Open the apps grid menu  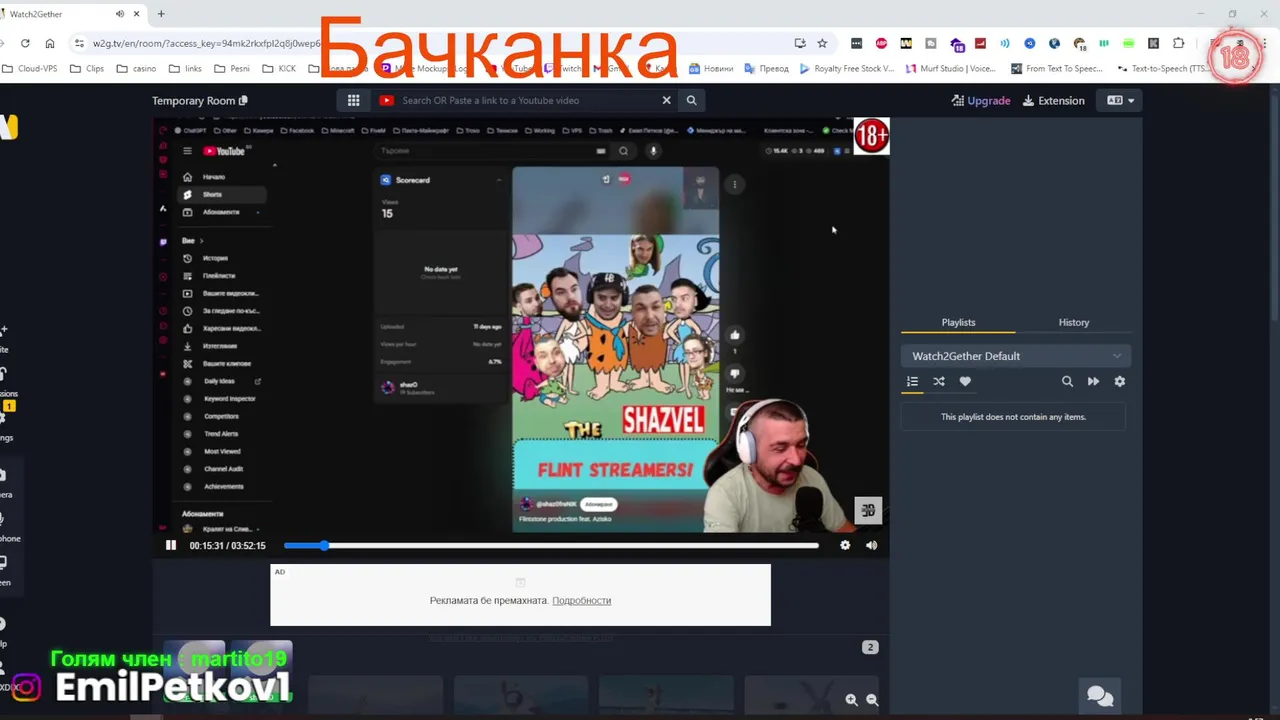click(x=353, y=100)
